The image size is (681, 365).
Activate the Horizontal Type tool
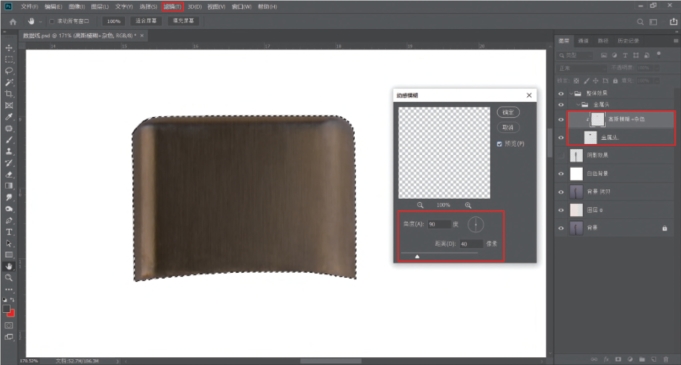click(9, 232)
